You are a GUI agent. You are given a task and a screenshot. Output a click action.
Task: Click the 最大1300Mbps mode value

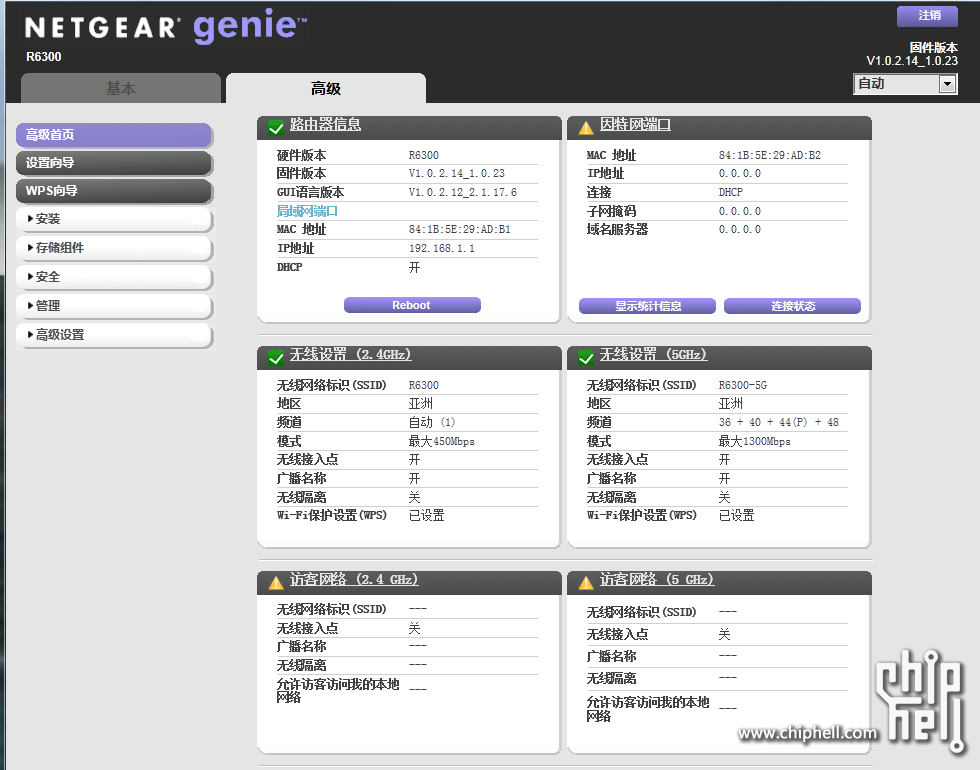pos(754,441)
